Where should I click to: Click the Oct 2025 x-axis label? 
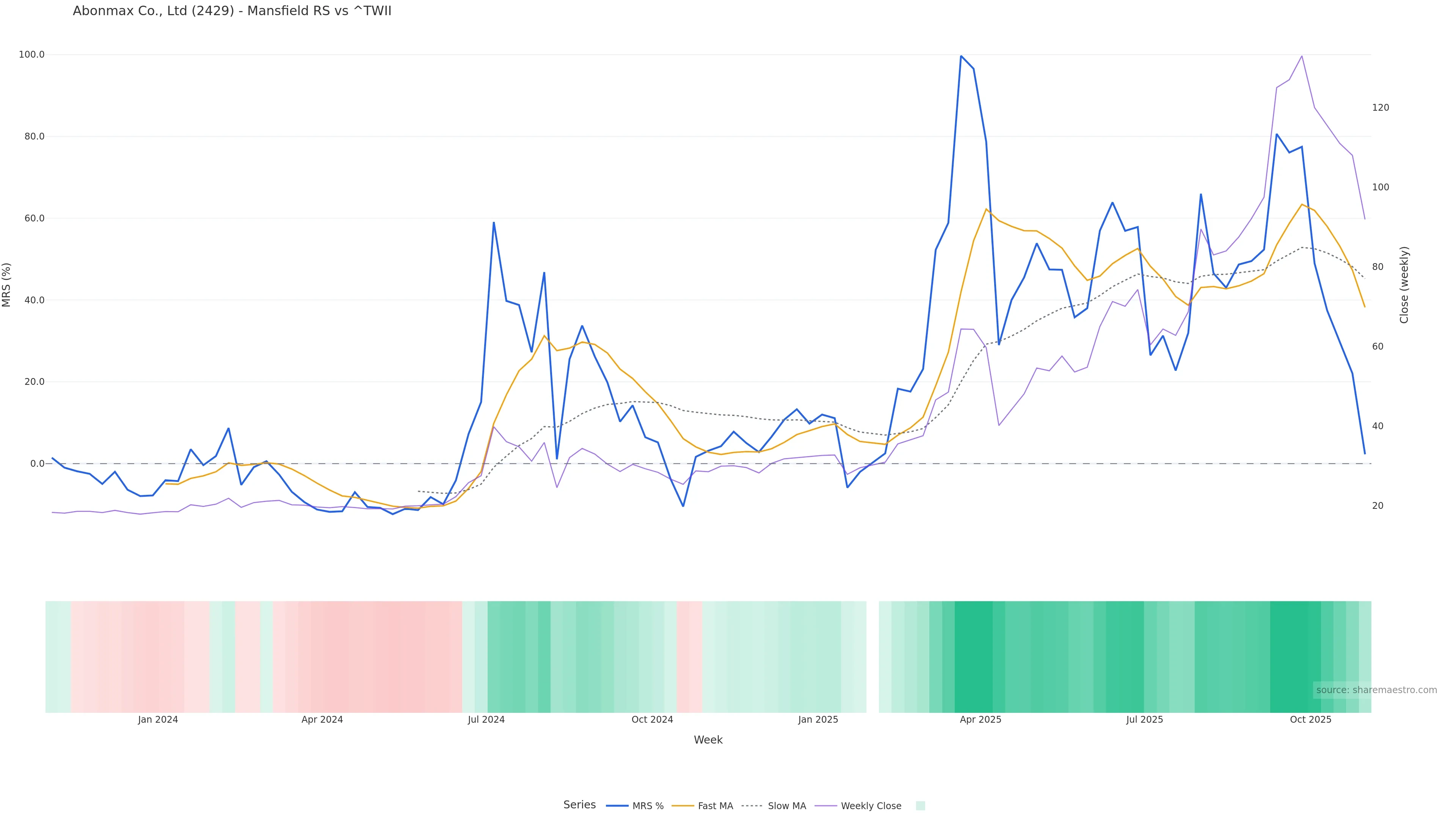click(x=1310, y=720)
